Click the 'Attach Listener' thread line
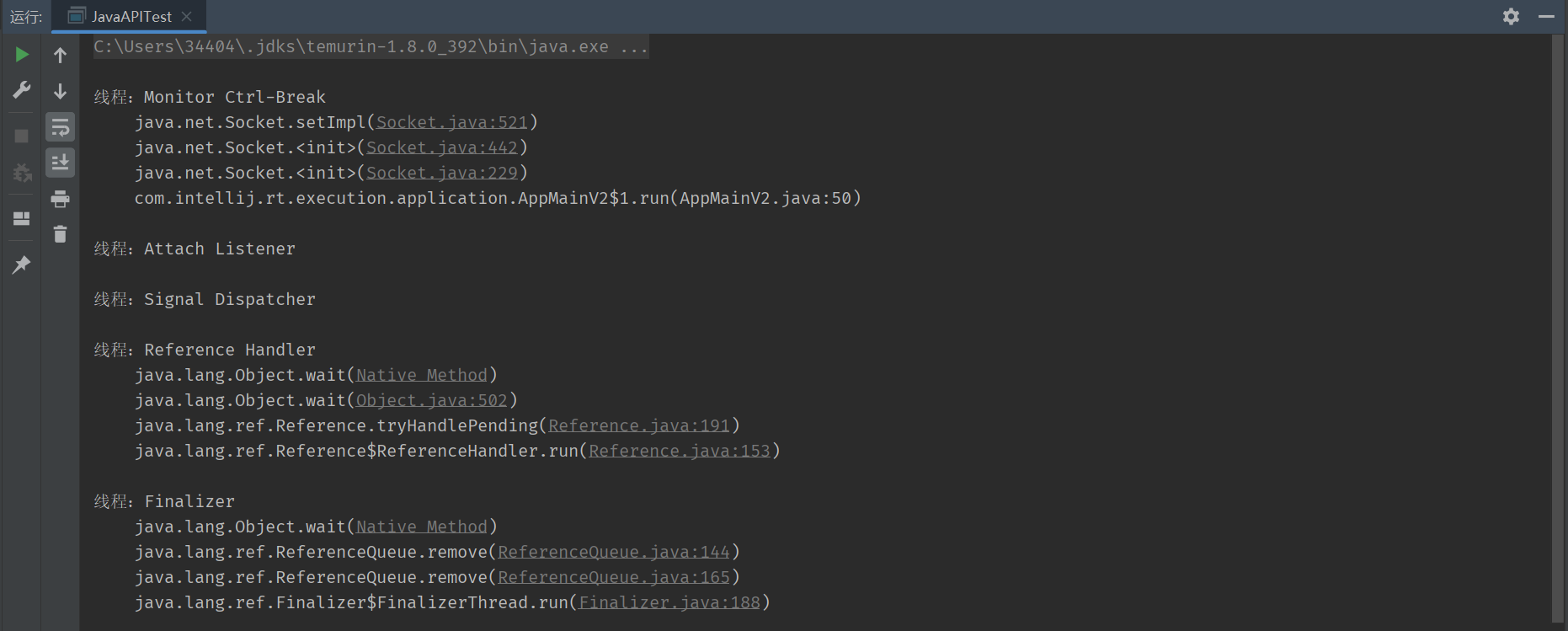Viewport: 1568px width, 631px height. (x=195, y=249)
